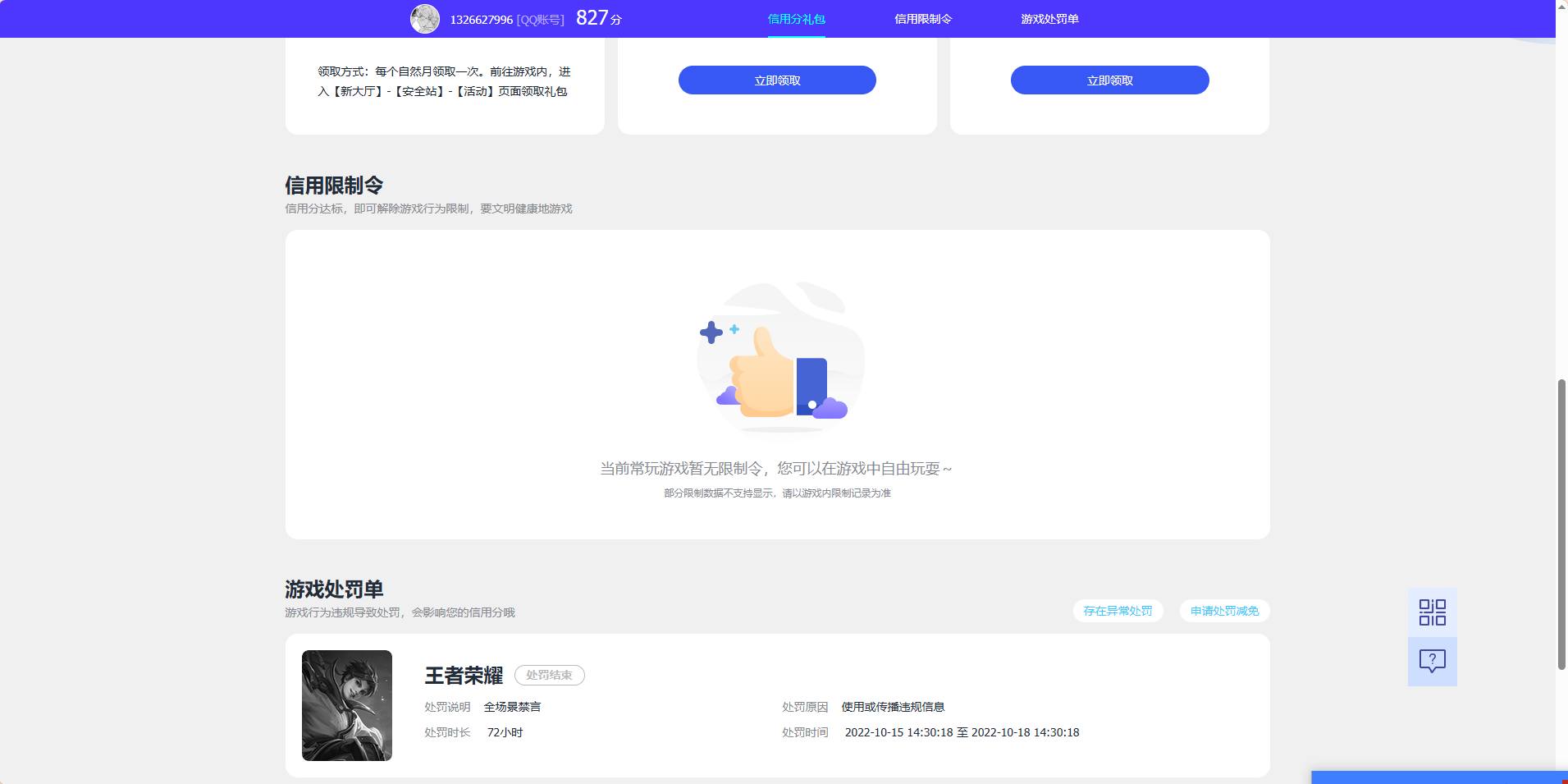Click 全场景禁言 punishment description

512,707
